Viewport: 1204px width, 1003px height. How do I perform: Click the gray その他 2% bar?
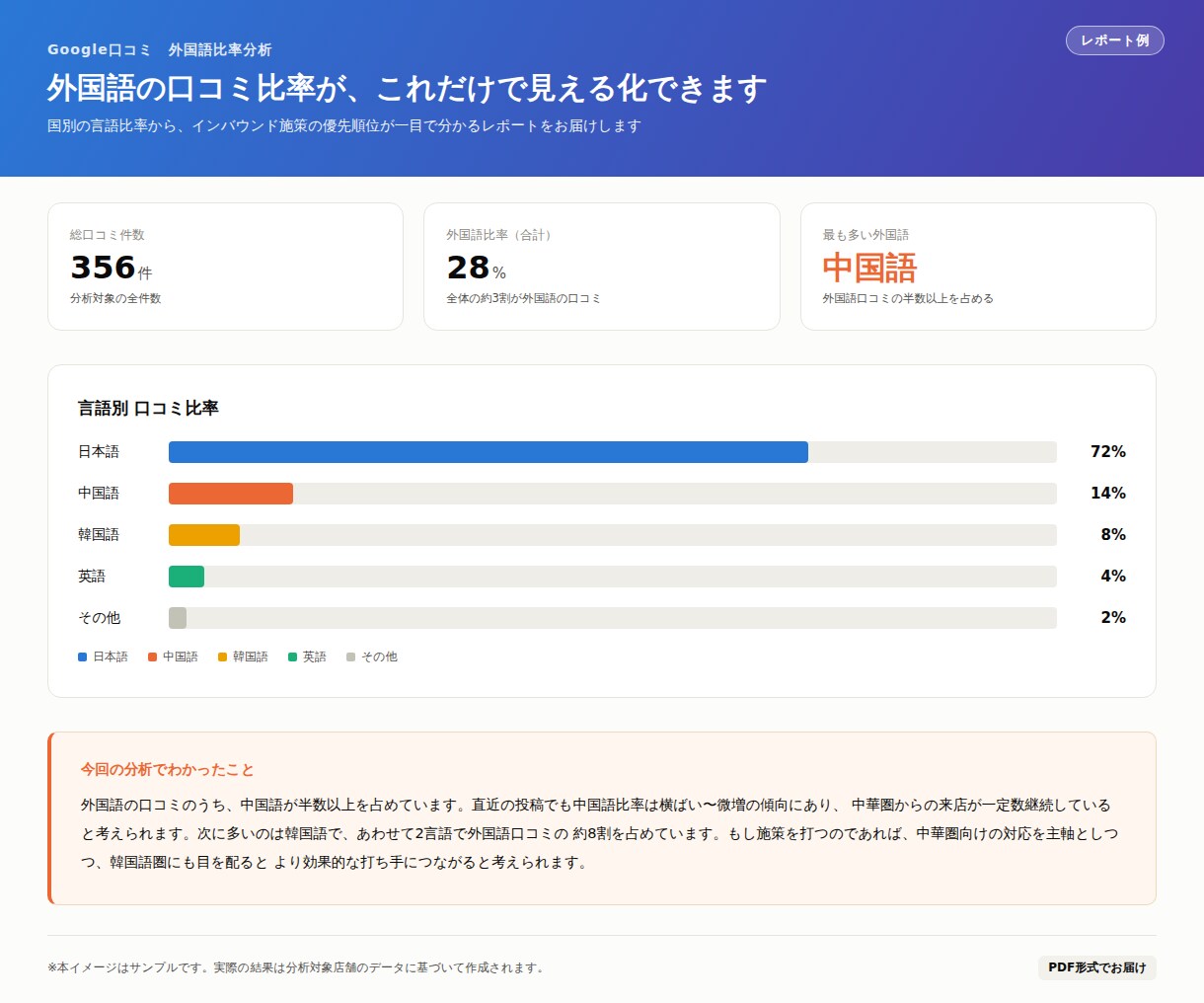point(178,618)
